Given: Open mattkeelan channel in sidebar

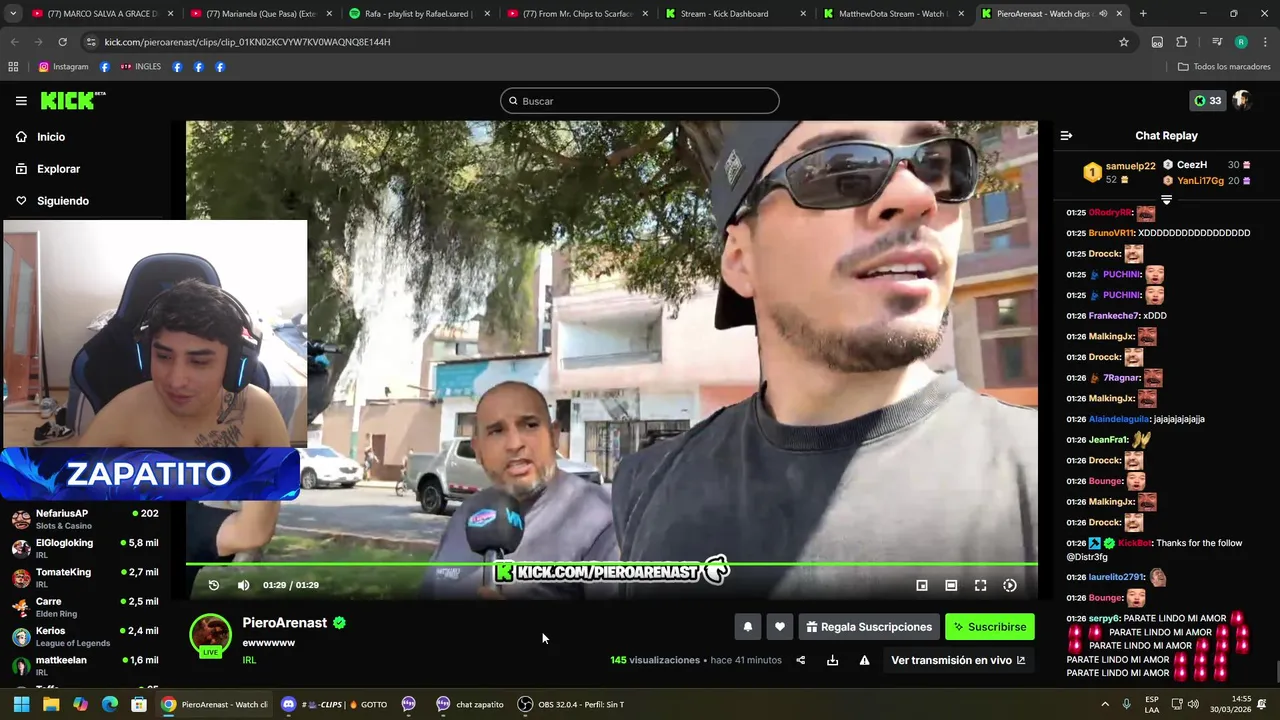Looking at the screenshot, I should (x=85, y=665).
